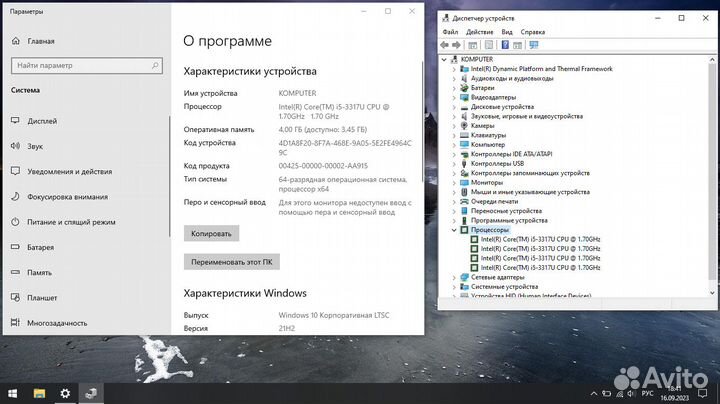Expand Контроллеры USB node
The height and width of the screenshot is (404, 720).
454,163
